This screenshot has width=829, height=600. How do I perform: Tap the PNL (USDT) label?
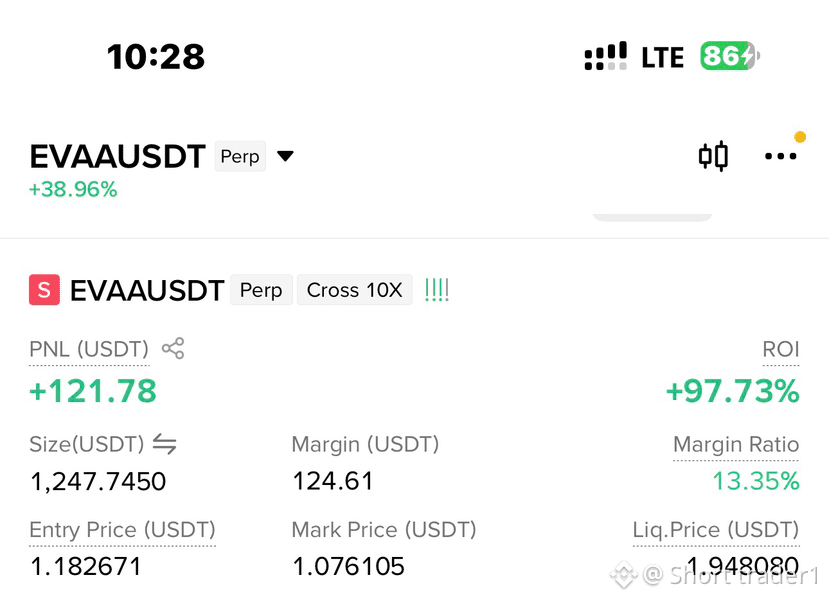click(89, 349)
